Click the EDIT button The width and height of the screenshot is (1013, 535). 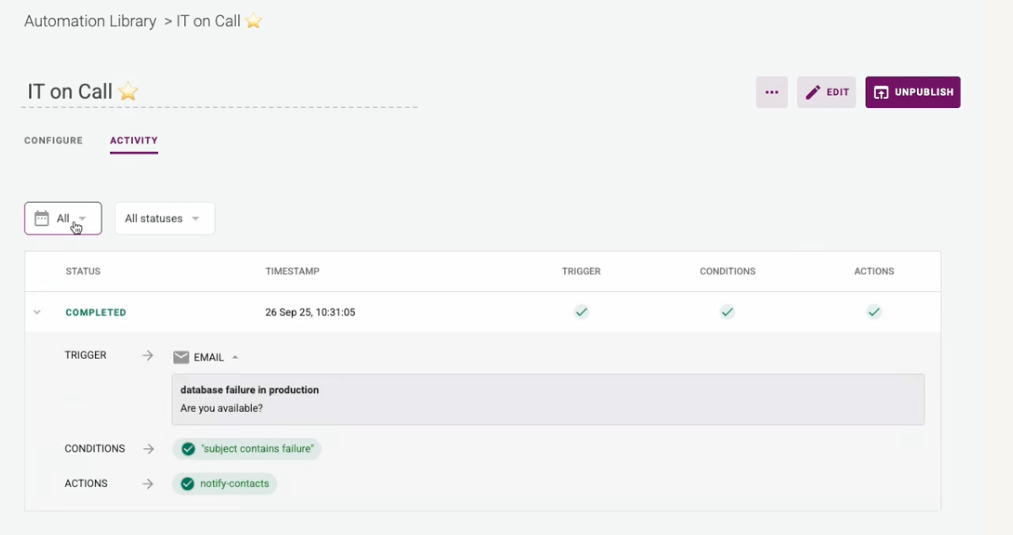826,92
